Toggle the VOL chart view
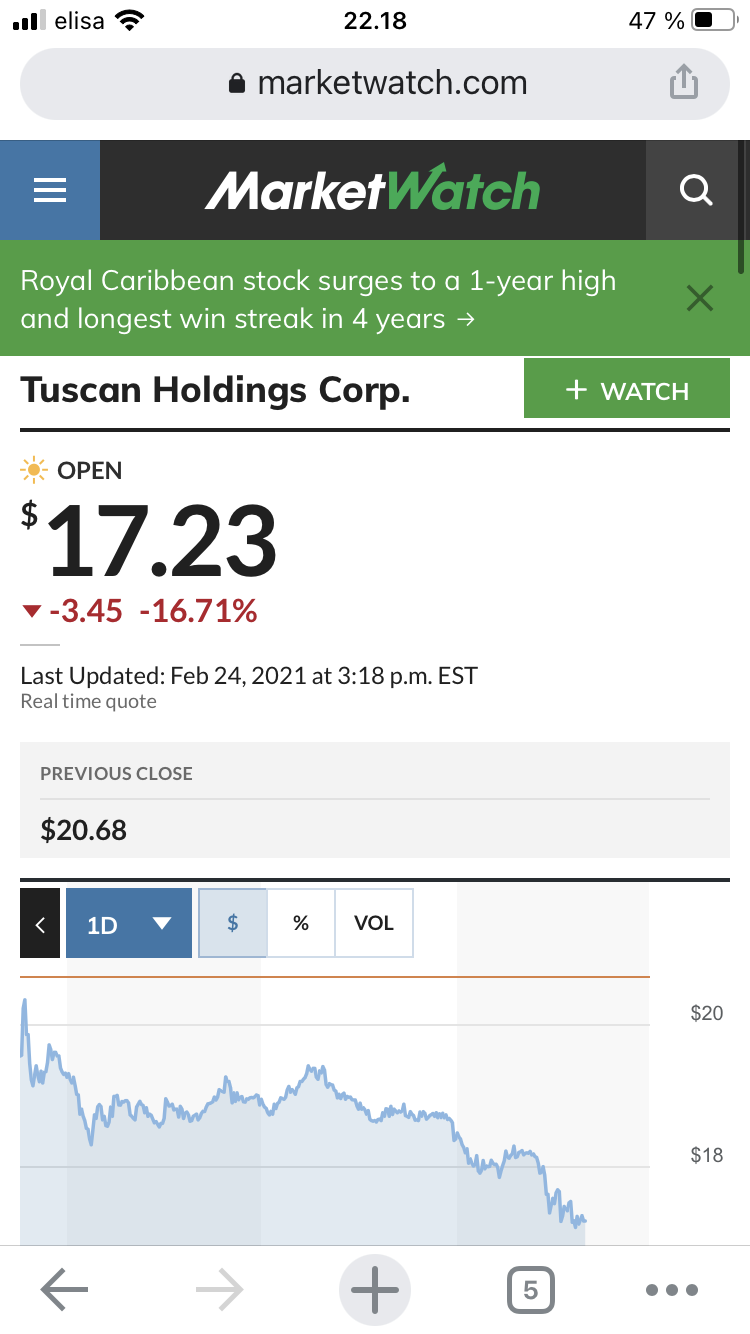 pos(374,923)
